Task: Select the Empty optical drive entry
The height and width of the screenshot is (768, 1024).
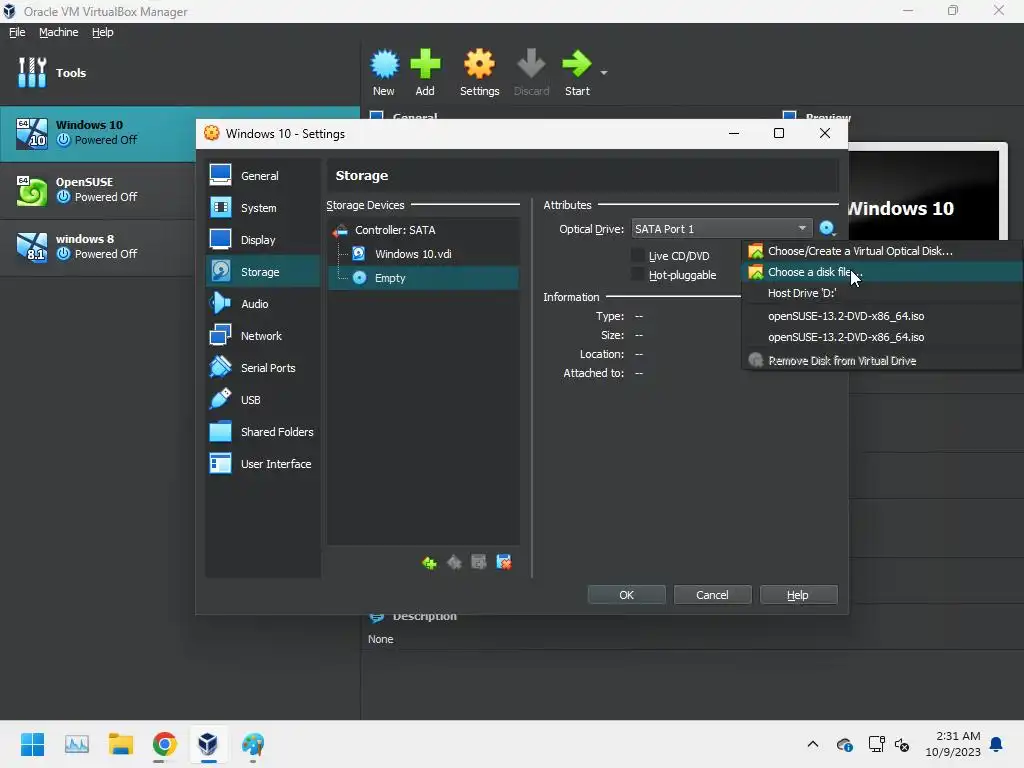Action: coord(423,278)
